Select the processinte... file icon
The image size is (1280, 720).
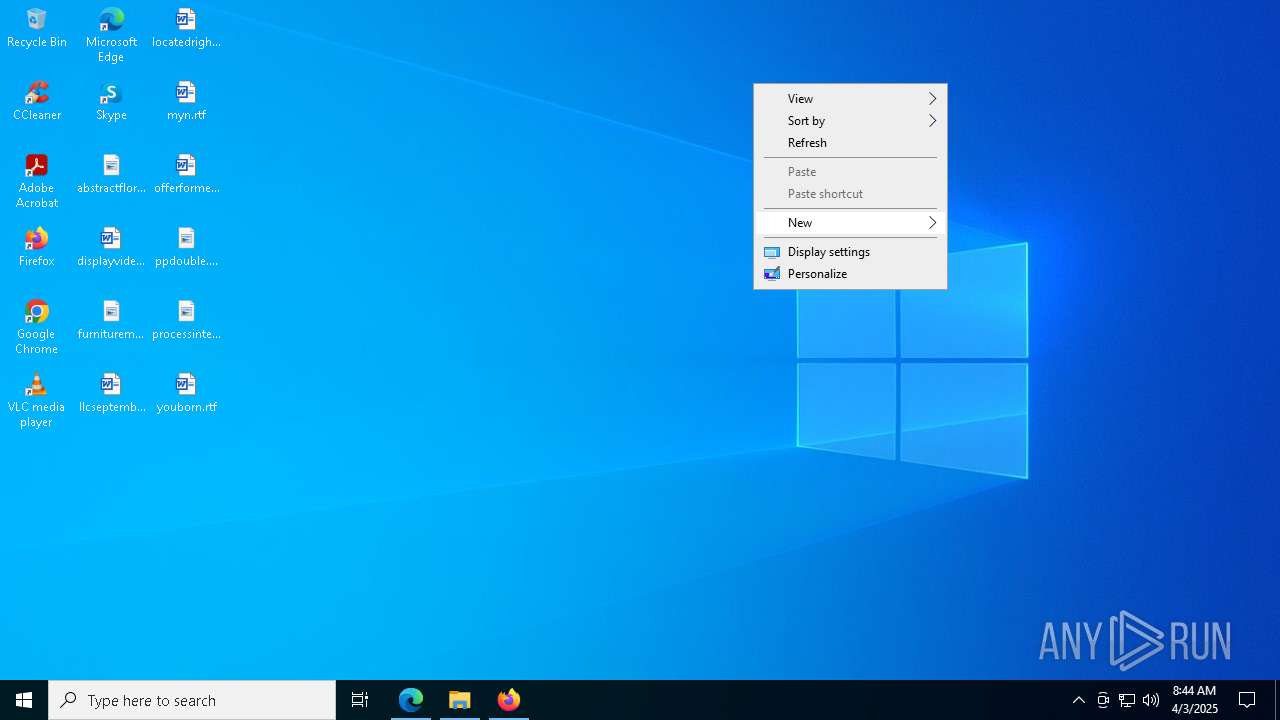[186, 320]
